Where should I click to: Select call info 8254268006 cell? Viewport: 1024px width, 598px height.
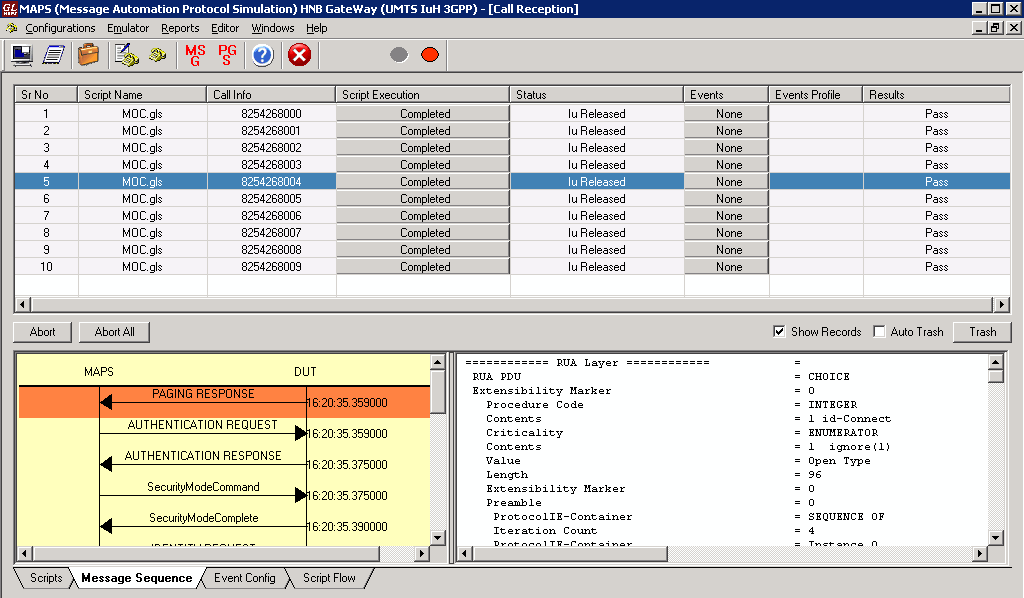pyautogui.click(x=272, y=215)
